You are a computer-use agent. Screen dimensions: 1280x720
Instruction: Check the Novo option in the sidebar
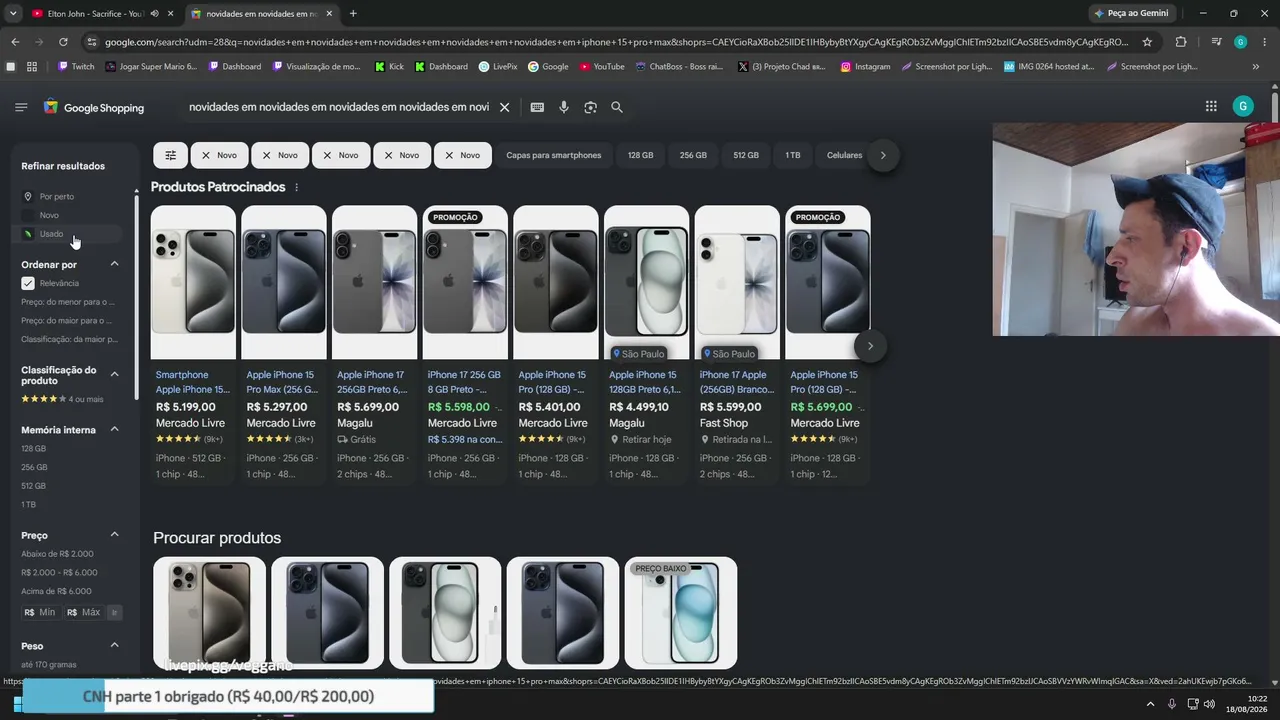pos(49,215)
